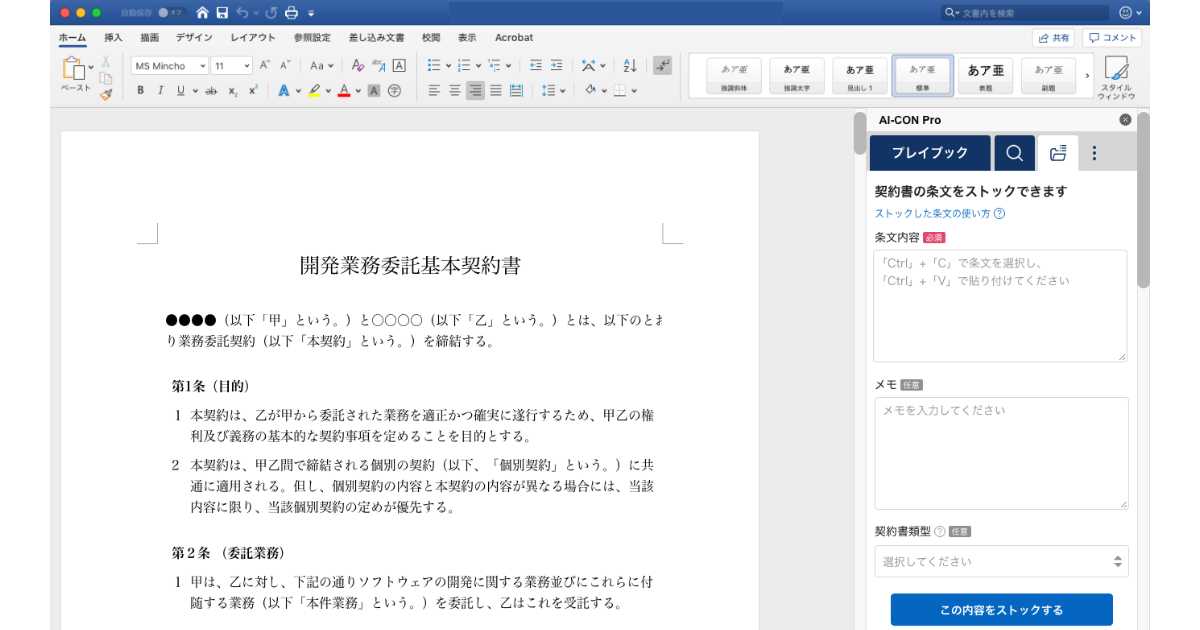Screen dimensions: 1200x630
Task: Open the 挿入 (Insert) ribbon tab
Action: point(113,37)
